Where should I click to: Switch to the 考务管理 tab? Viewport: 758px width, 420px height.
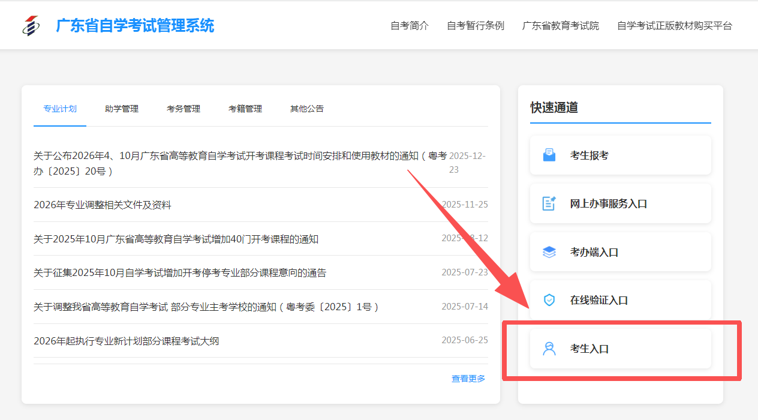coord(183,109)
